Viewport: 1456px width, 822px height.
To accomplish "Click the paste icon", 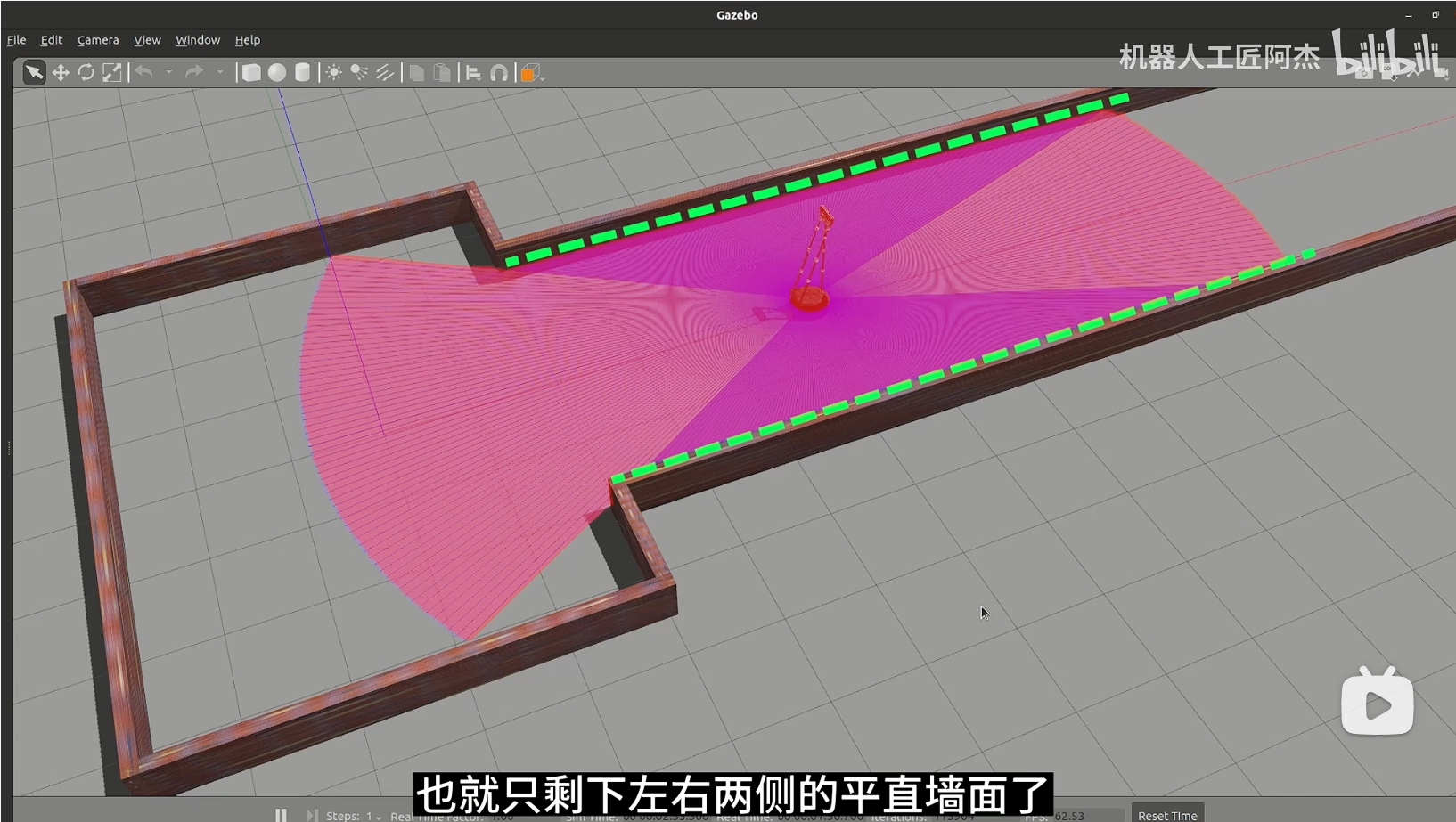I will (442, 72).
